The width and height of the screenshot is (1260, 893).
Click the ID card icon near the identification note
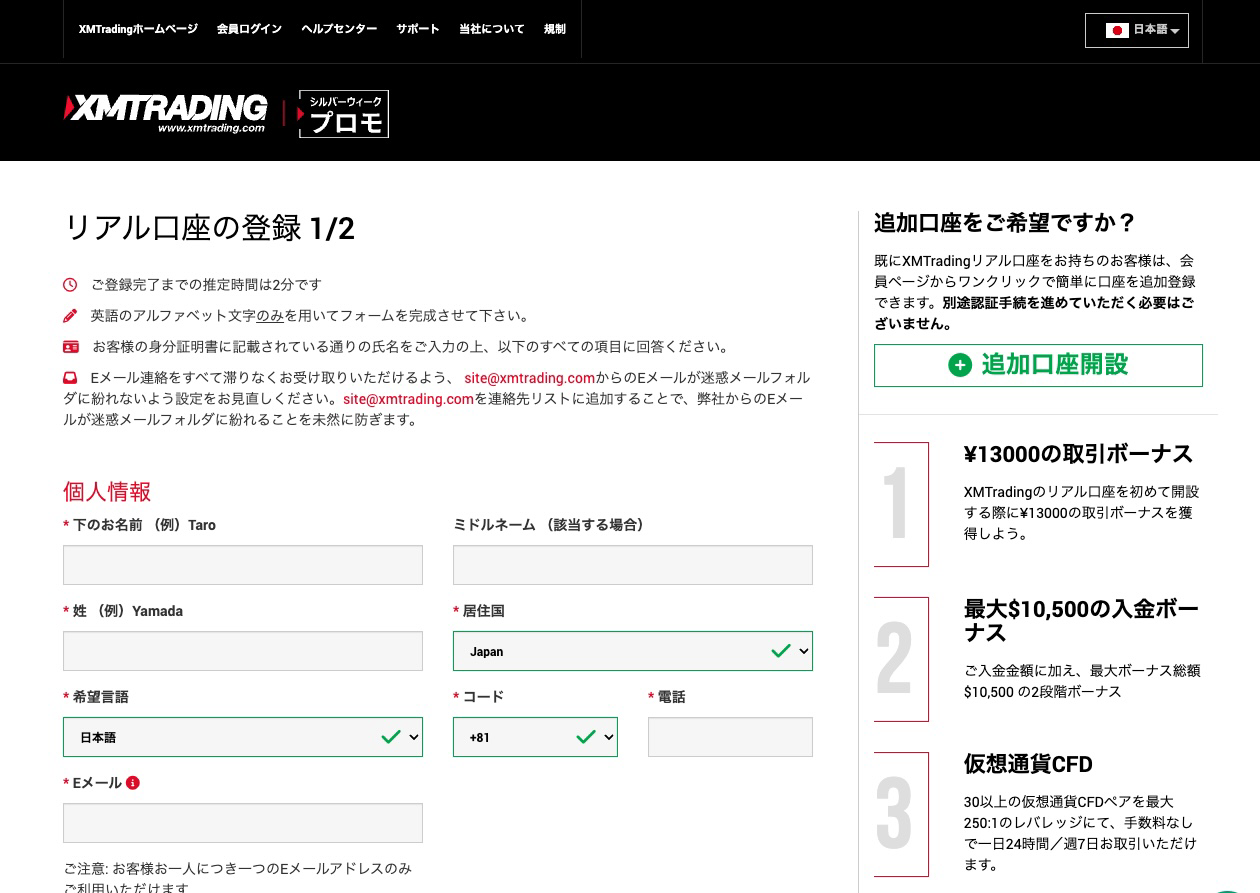(71, 346)
